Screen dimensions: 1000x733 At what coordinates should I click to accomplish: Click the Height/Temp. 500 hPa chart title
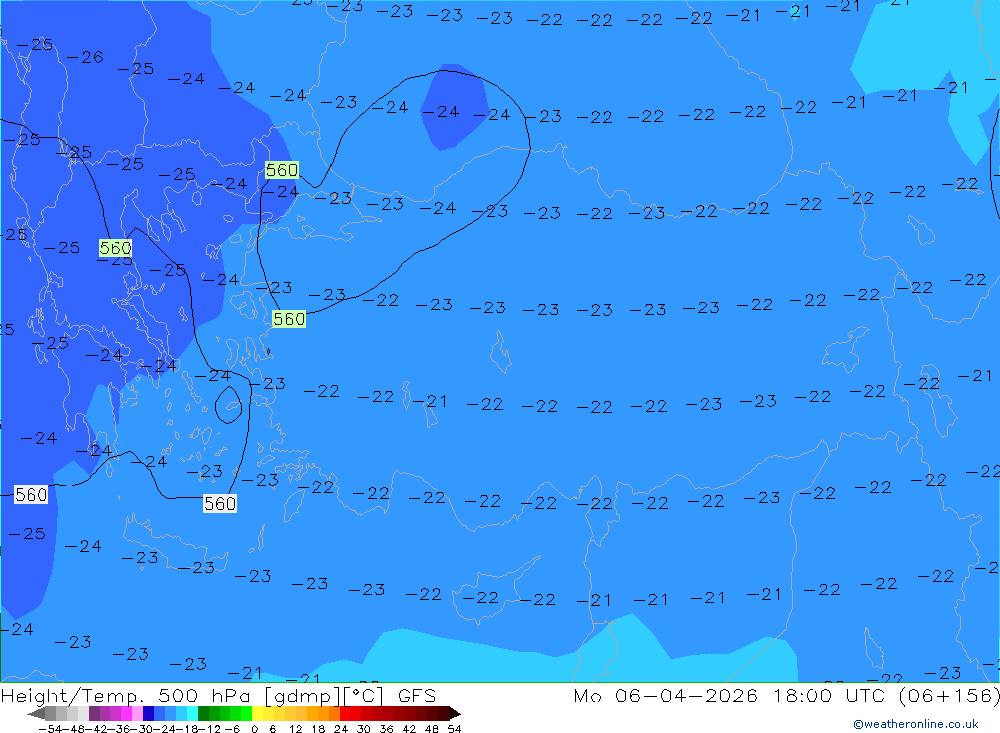(219, 695)
